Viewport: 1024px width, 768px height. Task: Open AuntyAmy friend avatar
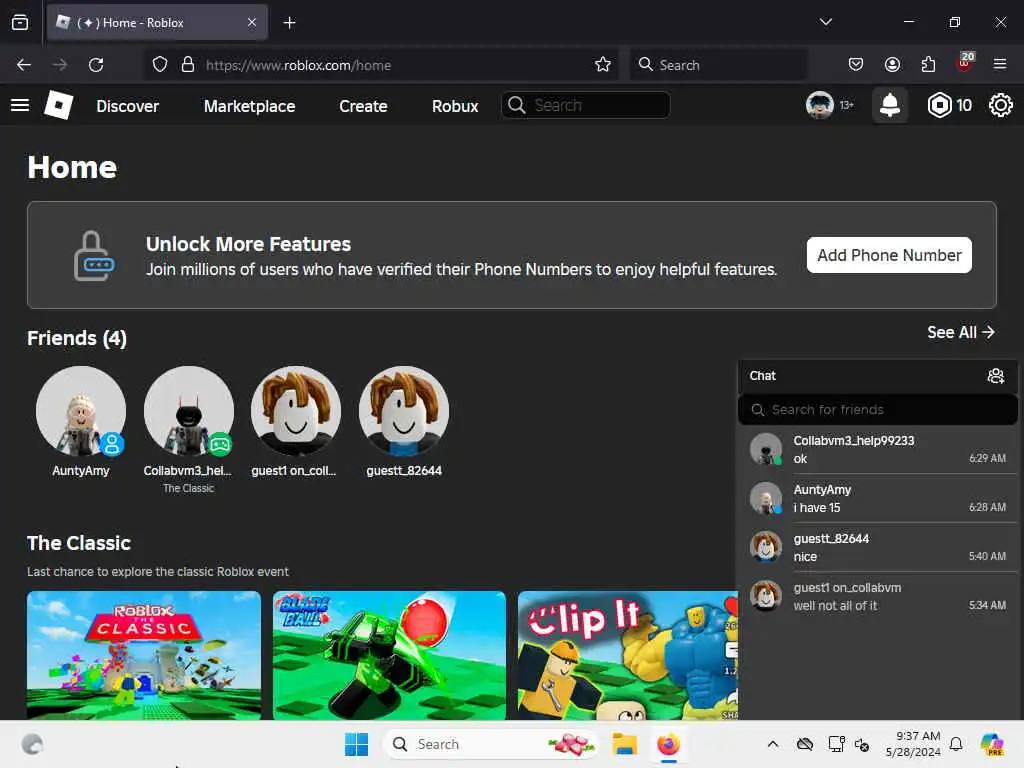tap(81, 411)
